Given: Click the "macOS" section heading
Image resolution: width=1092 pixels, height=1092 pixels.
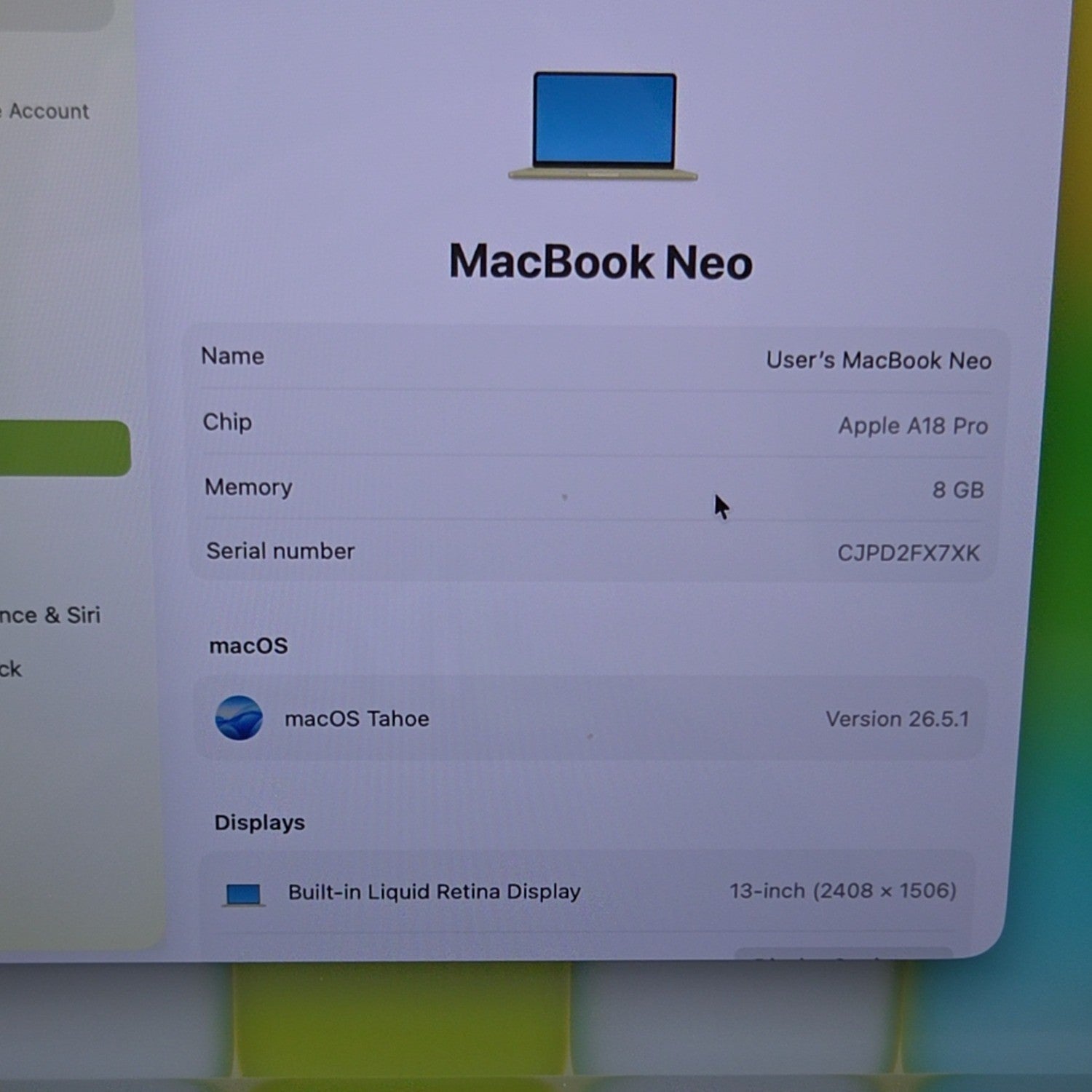Looking at the screenshot, I should tap(248, 646).
